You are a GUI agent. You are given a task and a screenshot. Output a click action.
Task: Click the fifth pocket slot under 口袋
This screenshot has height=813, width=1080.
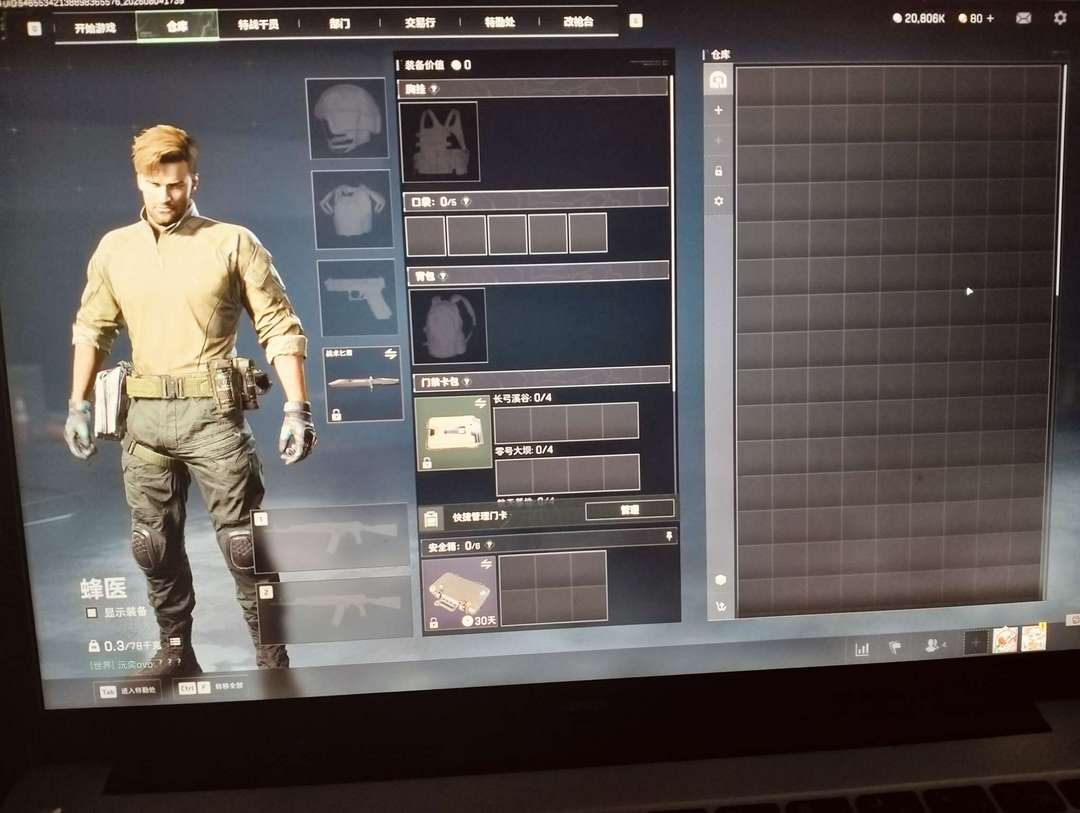pyautogui.click(x=588, y=233)
